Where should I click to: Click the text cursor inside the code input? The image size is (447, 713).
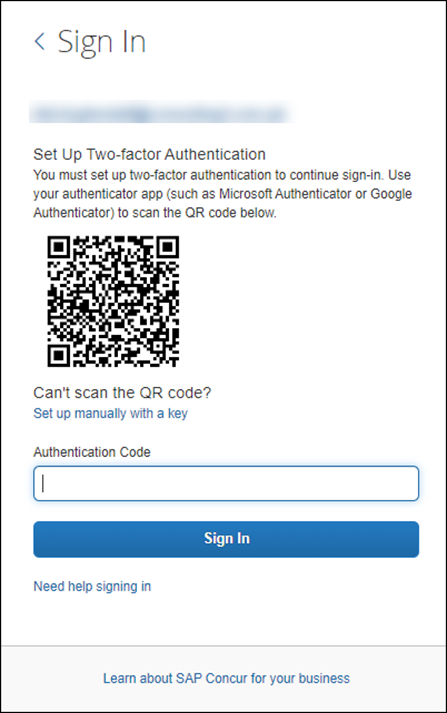(x=43, y=483)
